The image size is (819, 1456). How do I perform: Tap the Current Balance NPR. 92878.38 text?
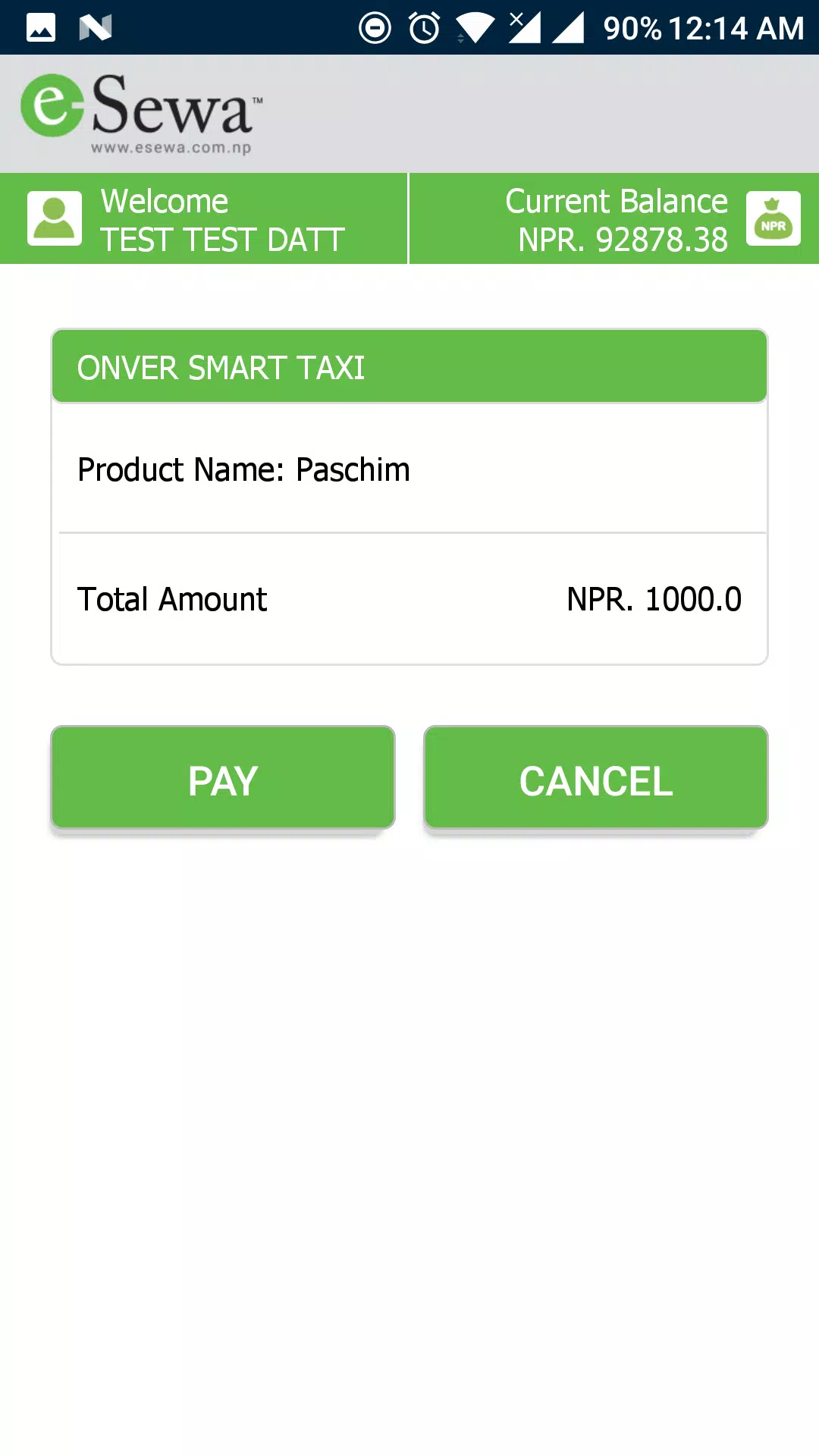(x=617, y=220)
